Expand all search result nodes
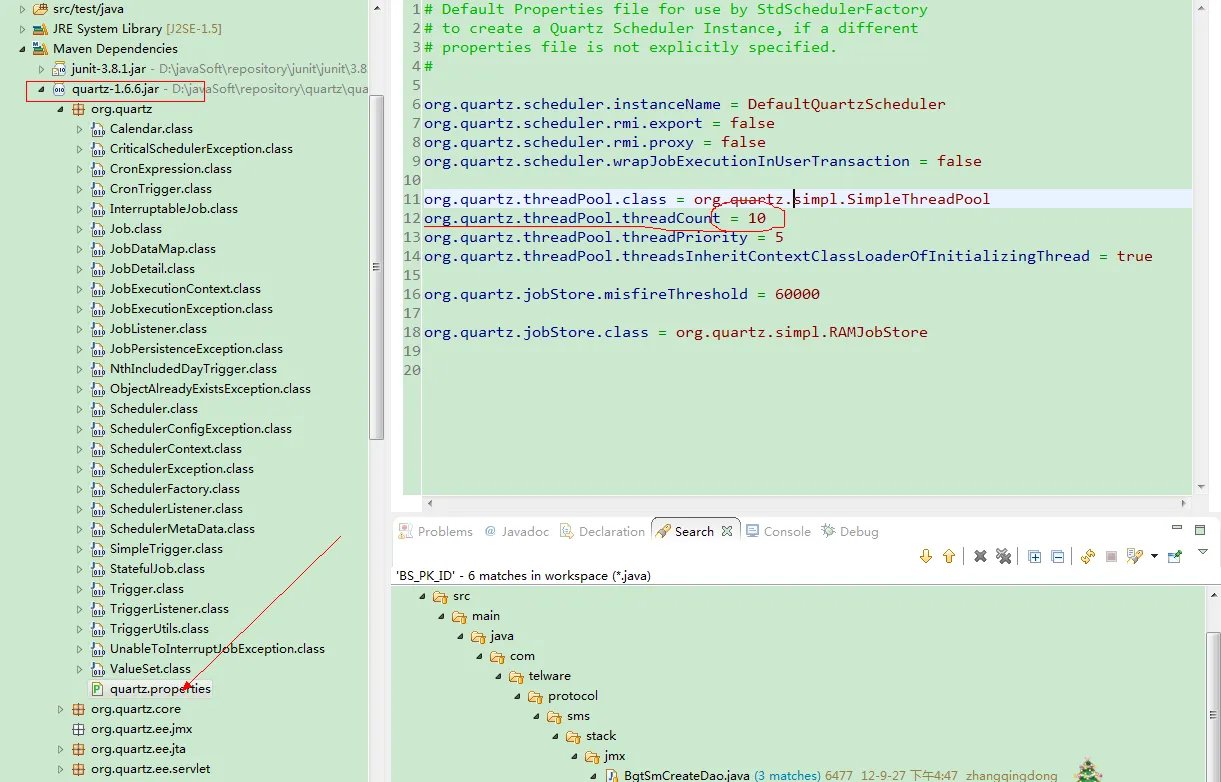This screenshot has width=1221, height=782. coord(1035,556)
